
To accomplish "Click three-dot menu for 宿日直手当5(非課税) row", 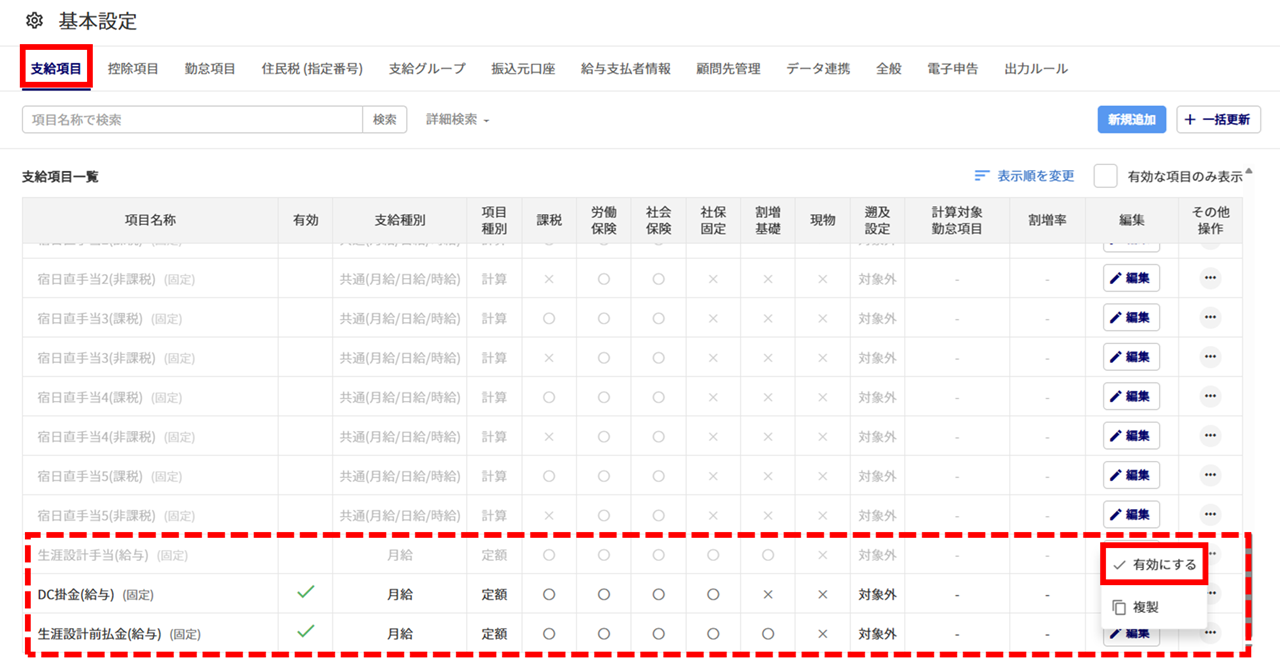I will [x=1210, y=514].
